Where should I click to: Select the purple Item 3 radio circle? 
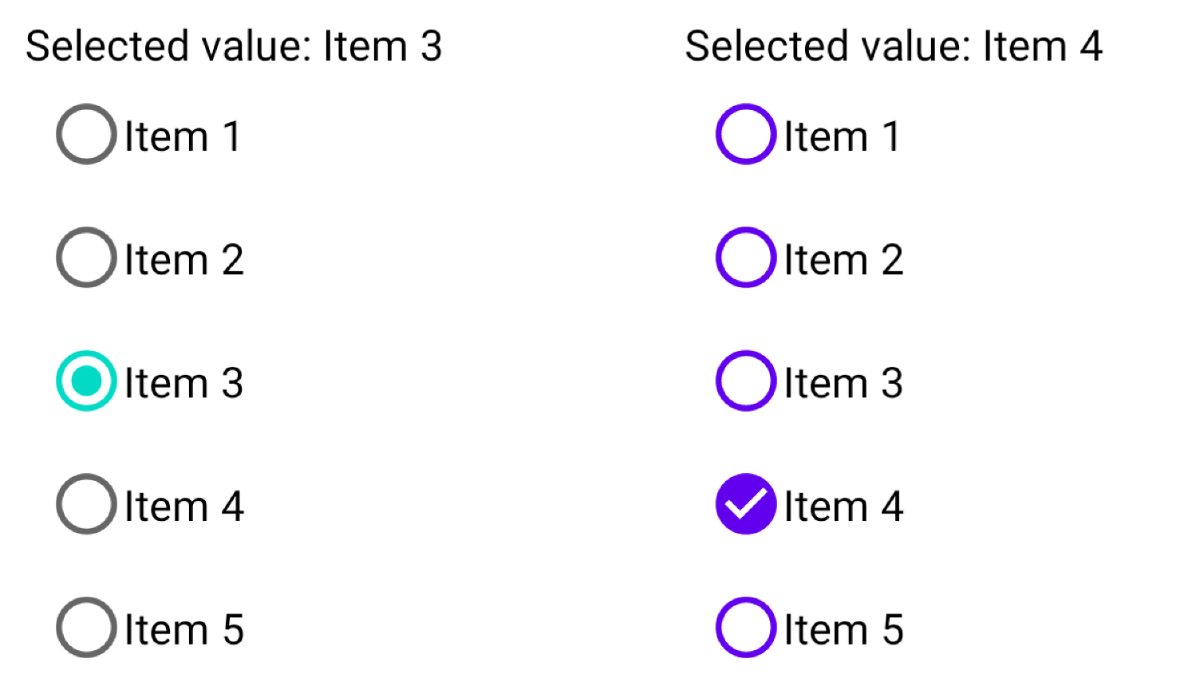(746, 382)
